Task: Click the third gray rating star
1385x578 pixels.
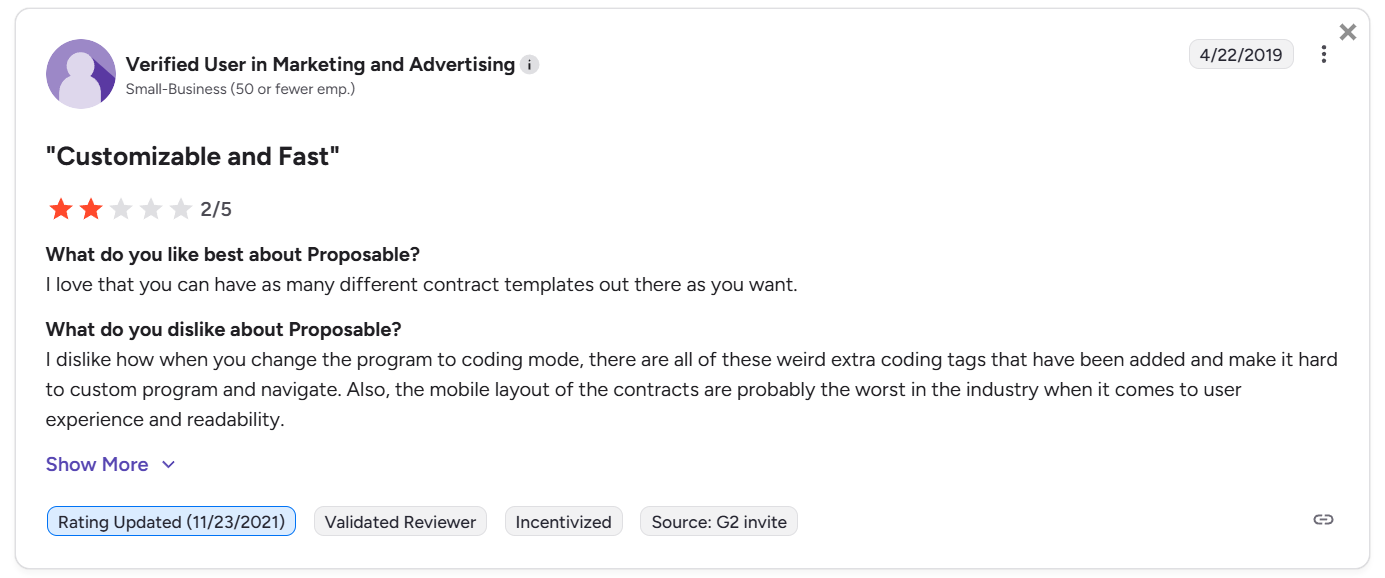Action: (x=121, y=209)
